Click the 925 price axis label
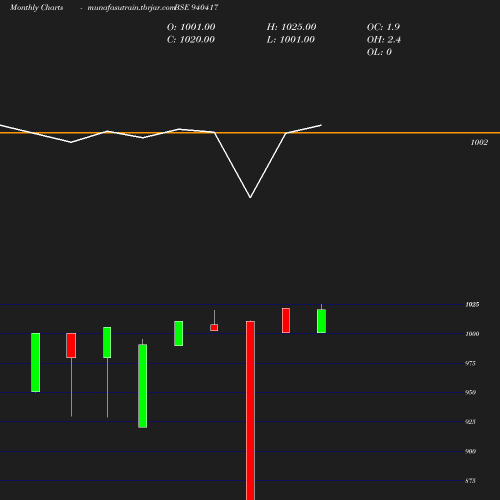This screenshot has width=500, height=500. 470,422
